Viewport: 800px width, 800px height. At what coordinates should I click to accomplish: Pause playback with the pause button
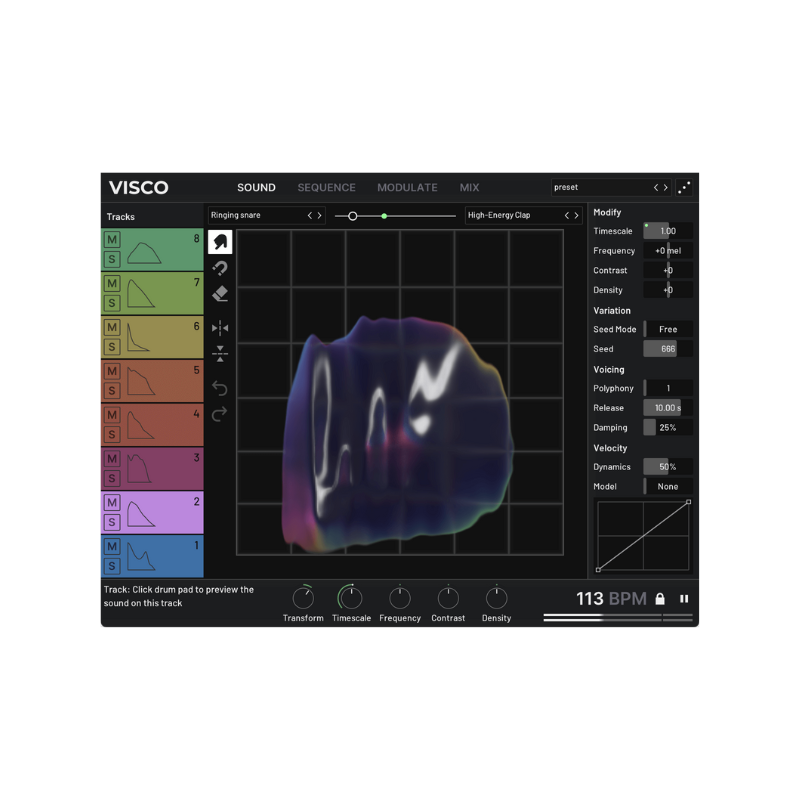[684, 598]
